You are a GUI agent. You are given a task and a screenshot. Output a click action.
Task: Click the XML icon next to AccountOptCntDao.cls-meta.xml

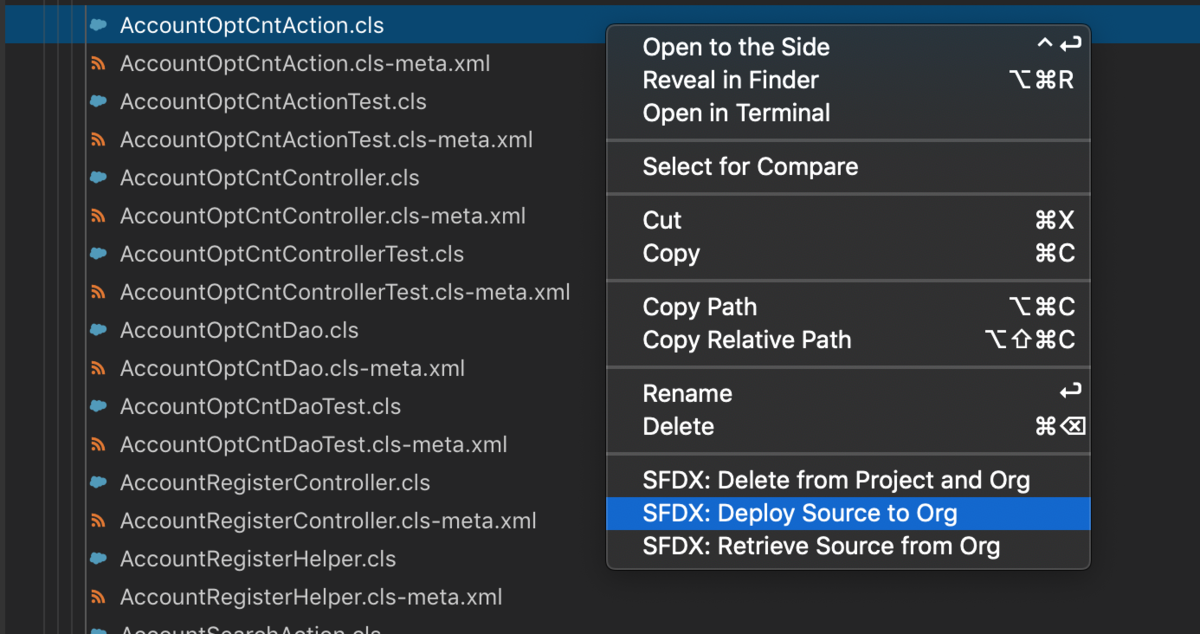(x=98, y=367)
